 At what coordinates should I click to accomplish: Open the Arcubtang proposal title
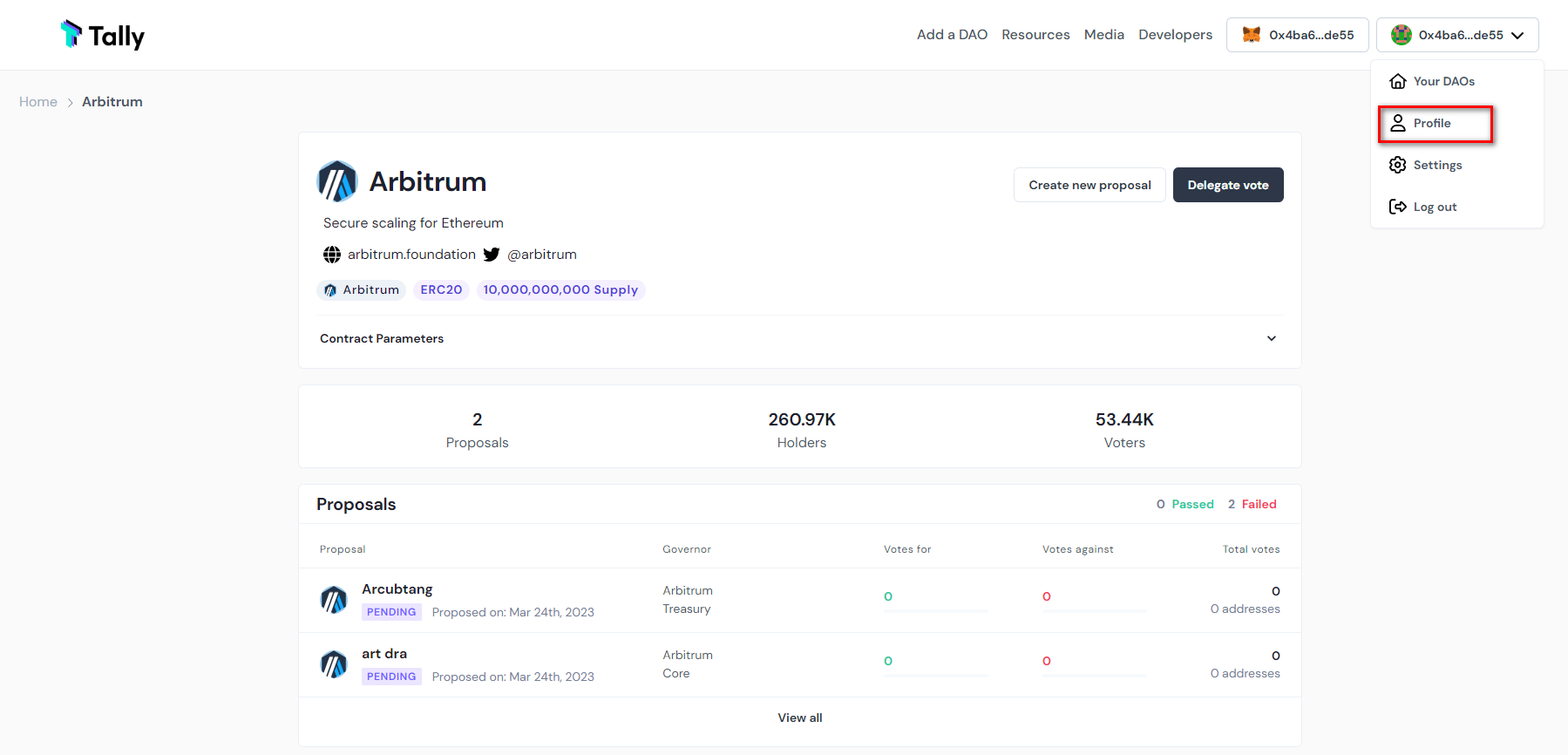pos(397,589)
